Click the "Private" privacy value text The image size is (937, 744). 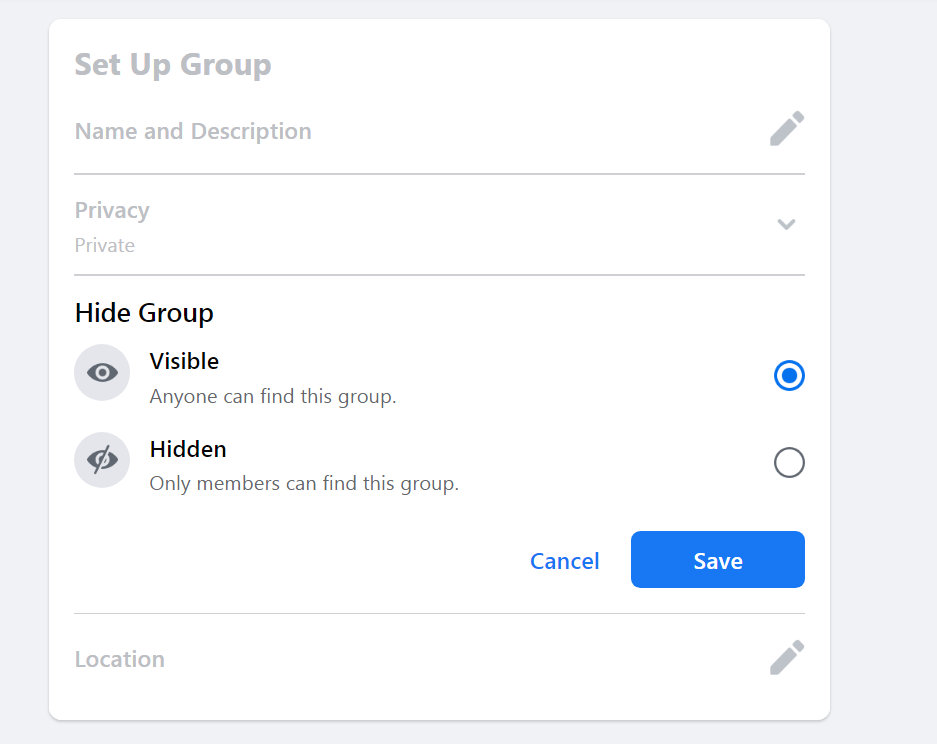click(105, 245)
